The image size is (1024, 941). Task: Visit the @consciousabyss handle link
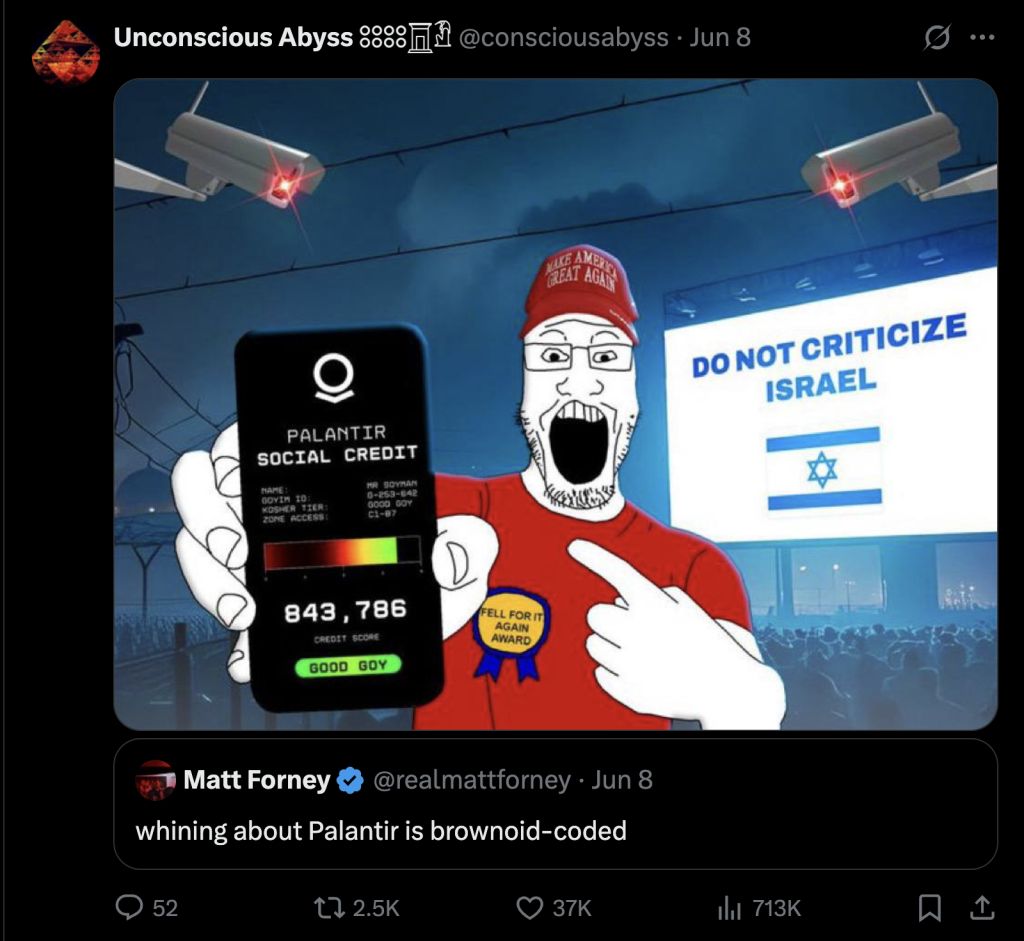click(564, 37)
